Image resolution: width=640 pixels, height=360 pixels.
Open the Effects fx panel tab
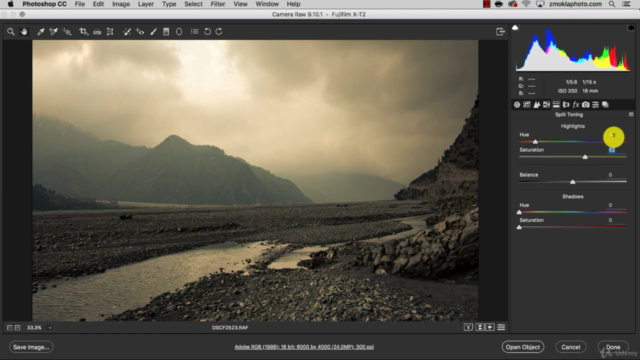pyautogui.click(x=576, y=104)
